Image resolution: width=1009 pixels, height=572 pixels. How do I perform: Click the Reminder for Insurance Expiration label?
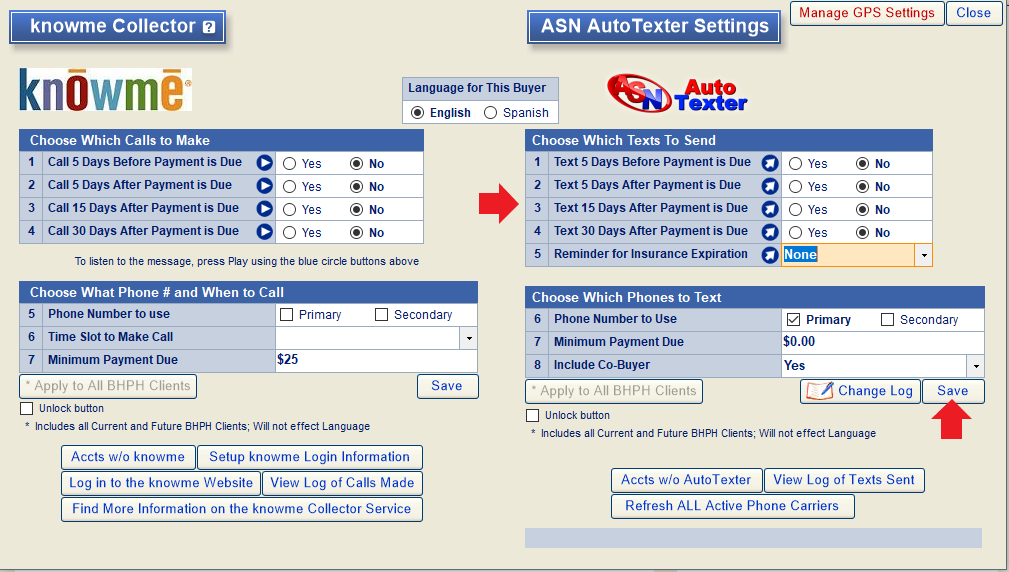(651, 254)
